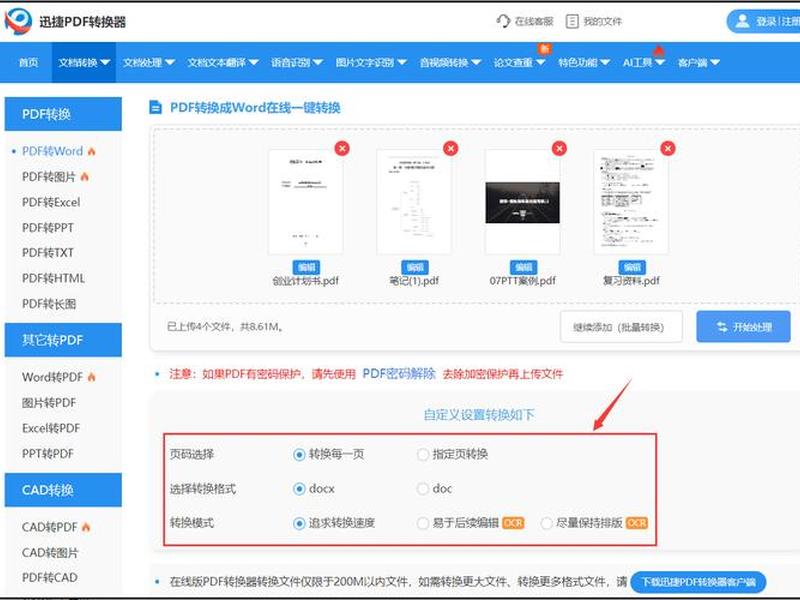This screenshot has height=600, width=800.
Task: Click the flame icon next to Word转PDF
Action: tap(91, 377)
